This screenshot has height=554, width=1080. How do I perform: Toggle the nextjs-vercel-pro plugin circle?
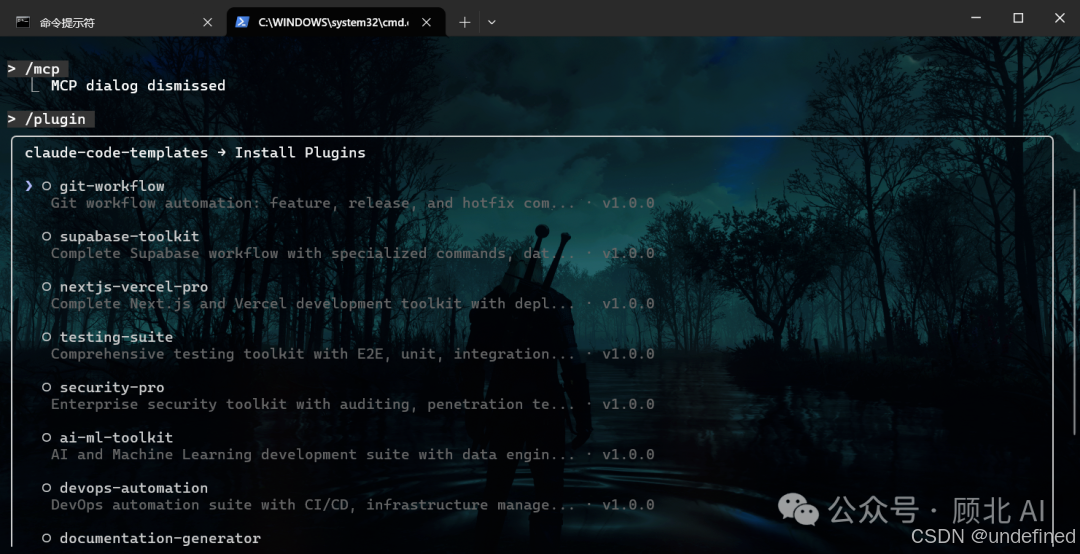click(47, 287)
